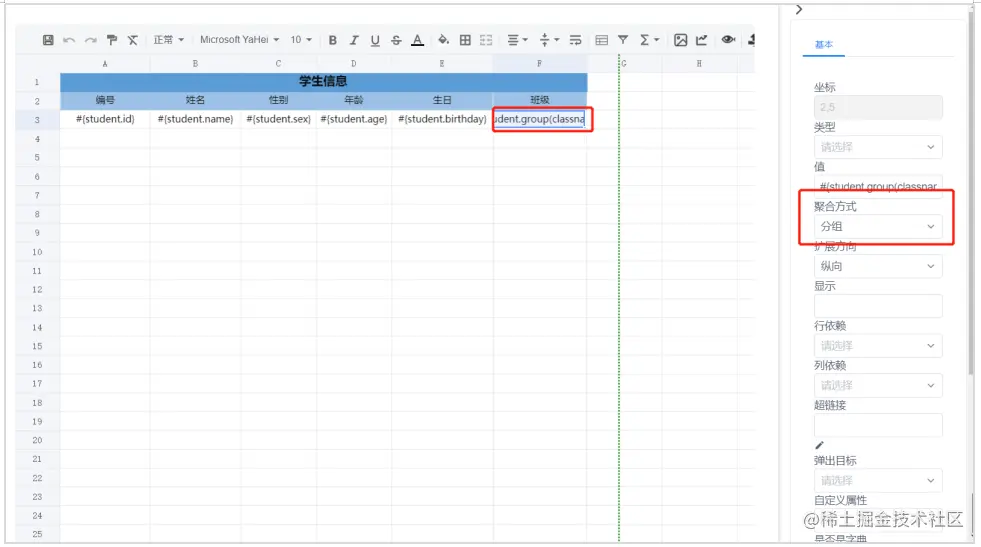Toggle text wrapping
The height and width of the screenshot is (547, 981).
(x=576, y=40)
